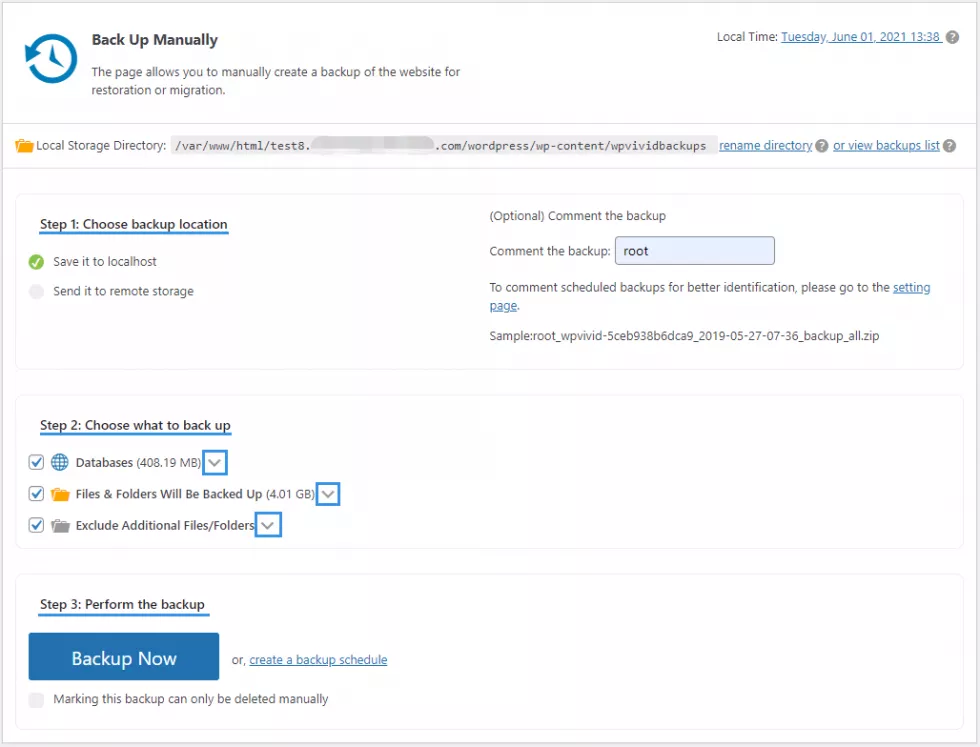Click the help icon after view backups list

947,145
